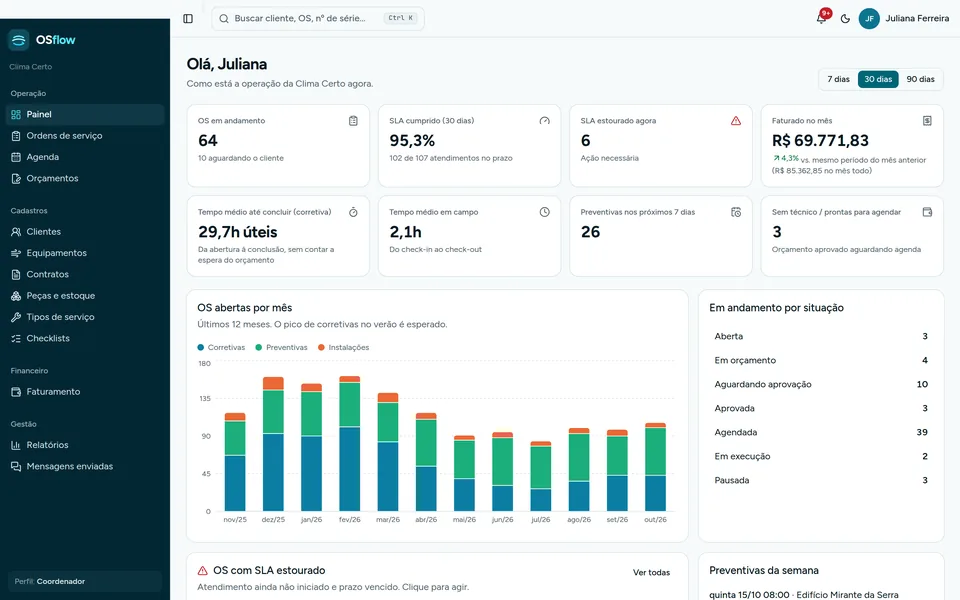
Task: Click the clipboard icon on OS em andamento card
Action: click(353, 121)
